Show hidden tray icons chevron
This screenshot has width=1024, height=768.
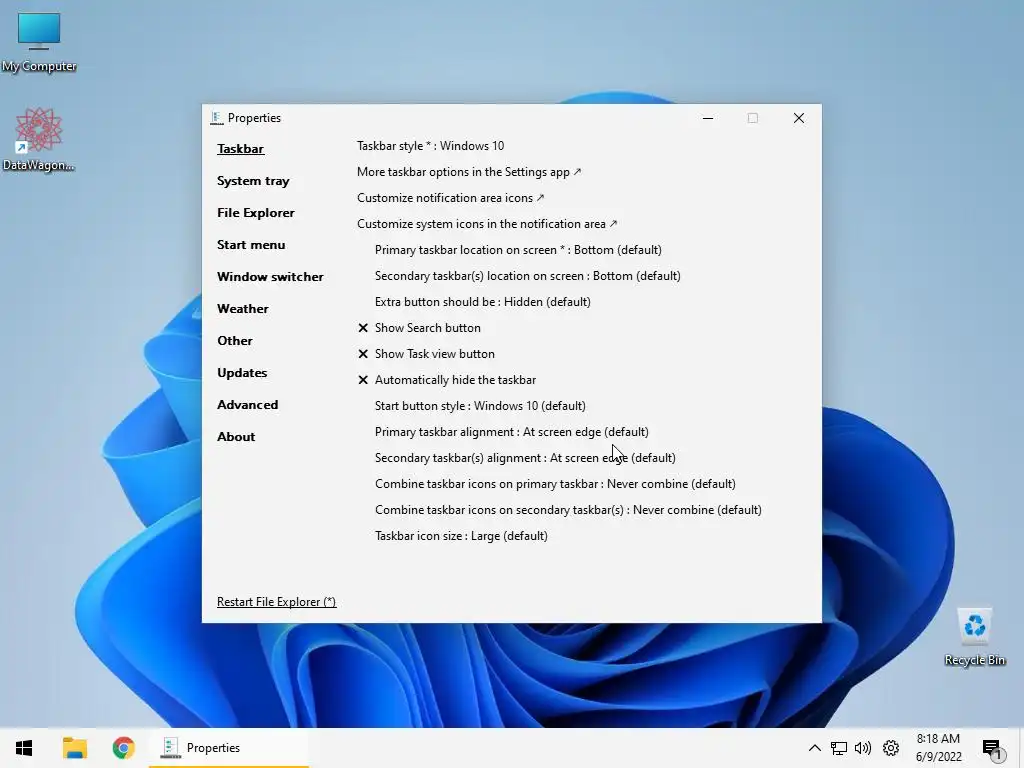(x=814, y=748)
